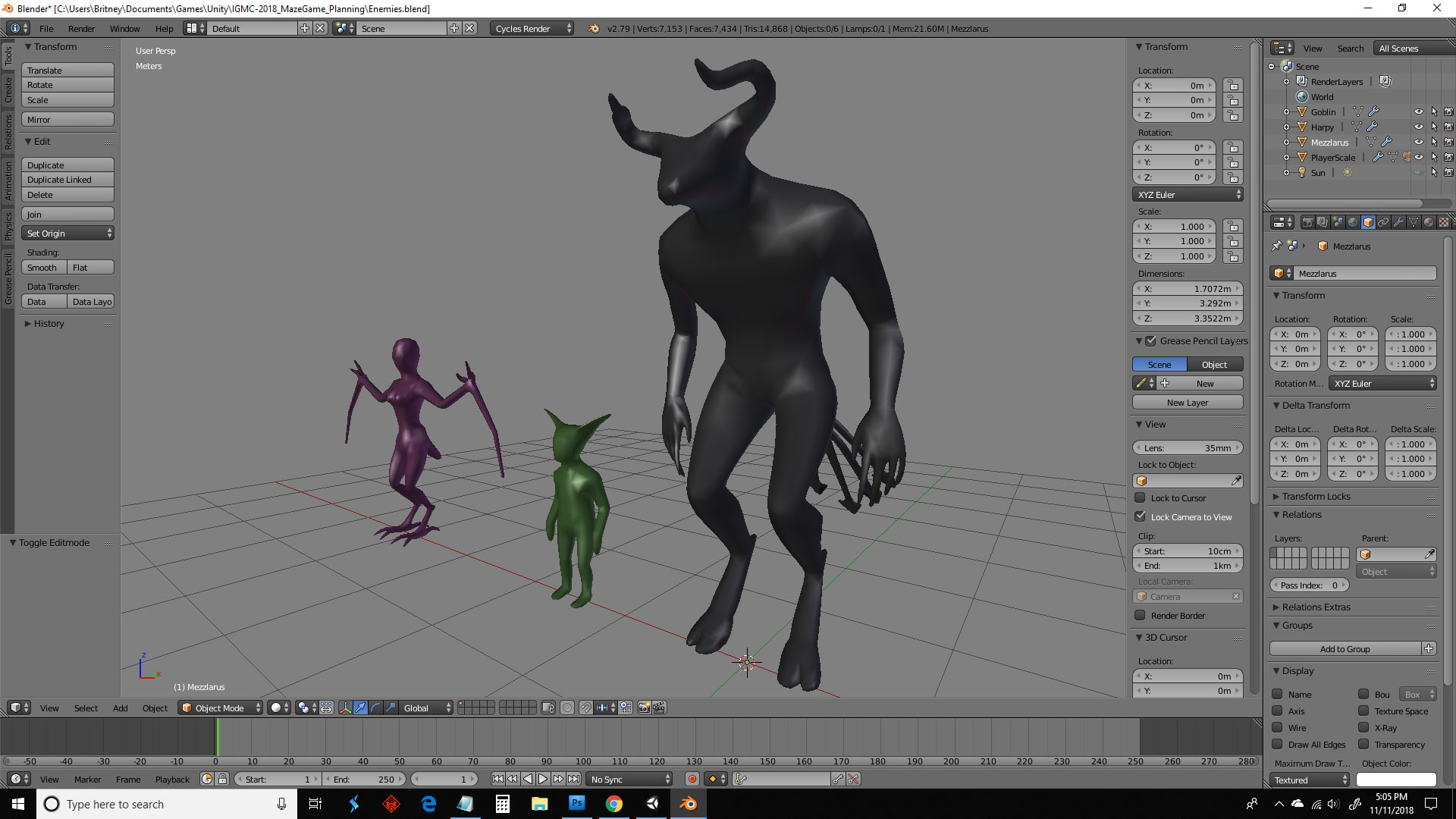Image resolution: width=1456 pixels, height=819 pixels.
Task: Select the translate manipulator arrow icon
Action: pyautogui.click(x=360, y=708)
